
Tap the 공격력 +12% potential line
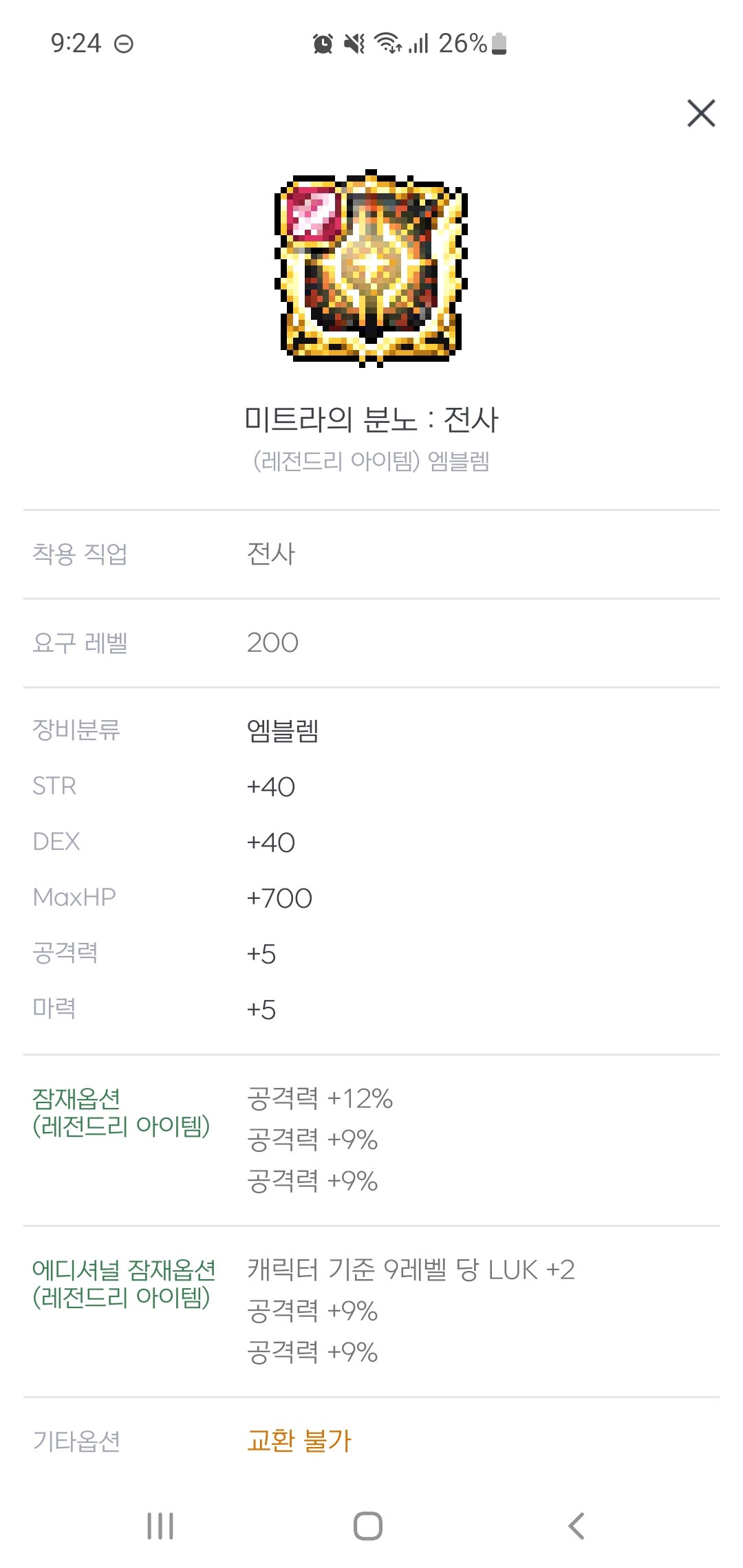pyautogui.click(x=320, y=1098)
